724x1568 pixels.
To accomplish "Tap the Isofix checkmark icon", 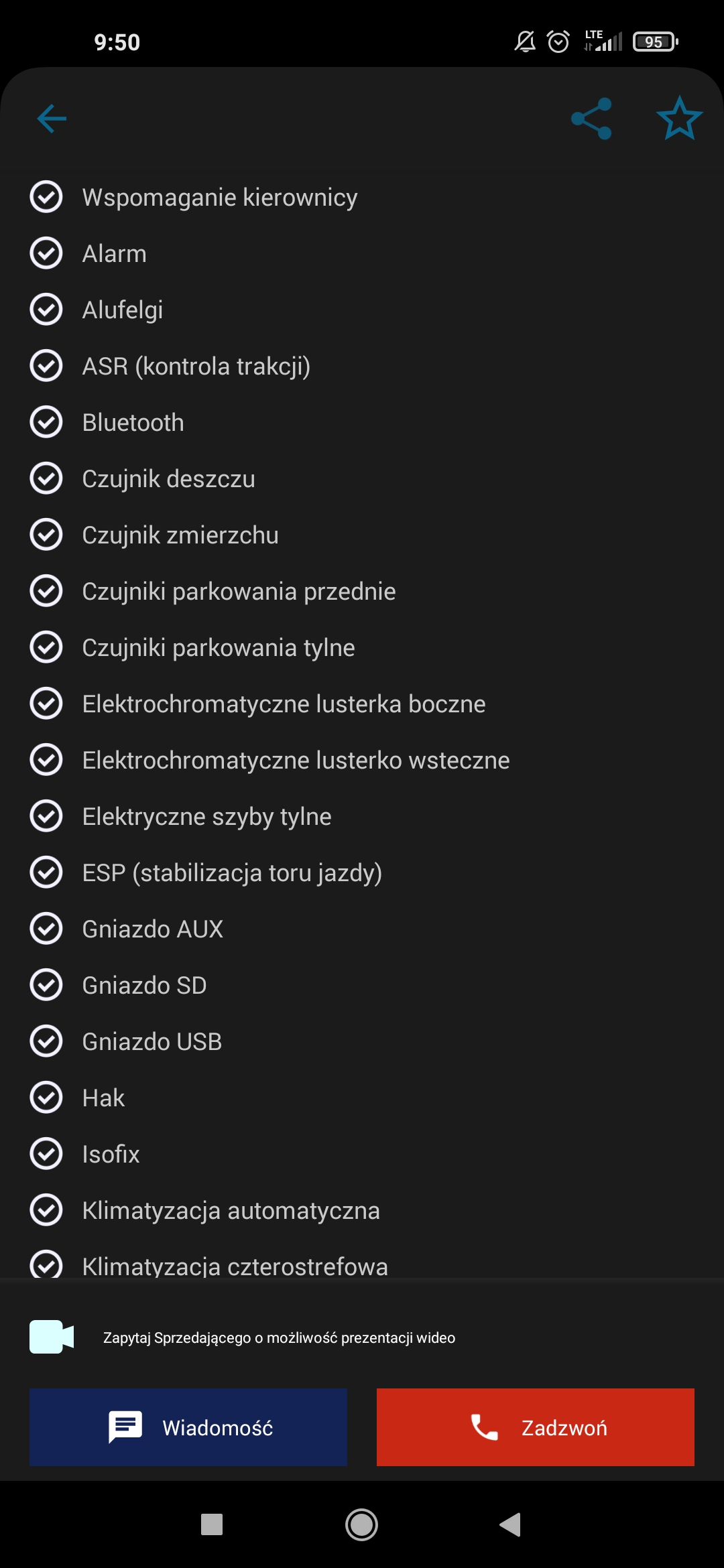I will click(x=46, y=1154).
